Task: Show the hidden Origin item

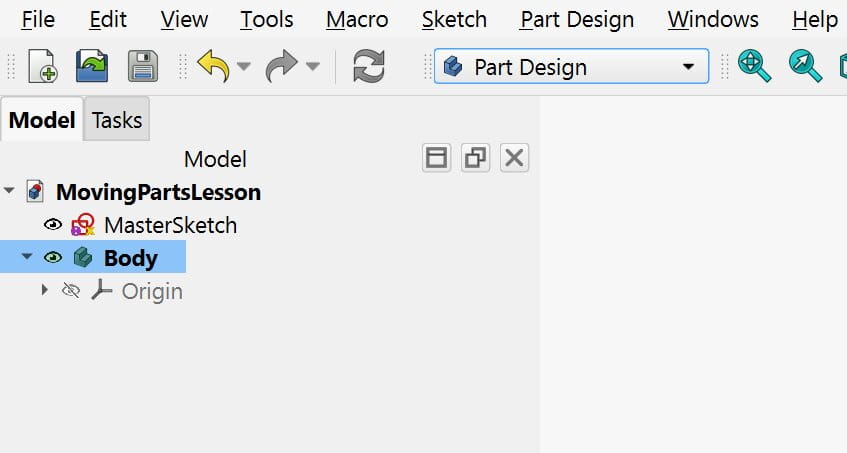Action: coord(71,291)
